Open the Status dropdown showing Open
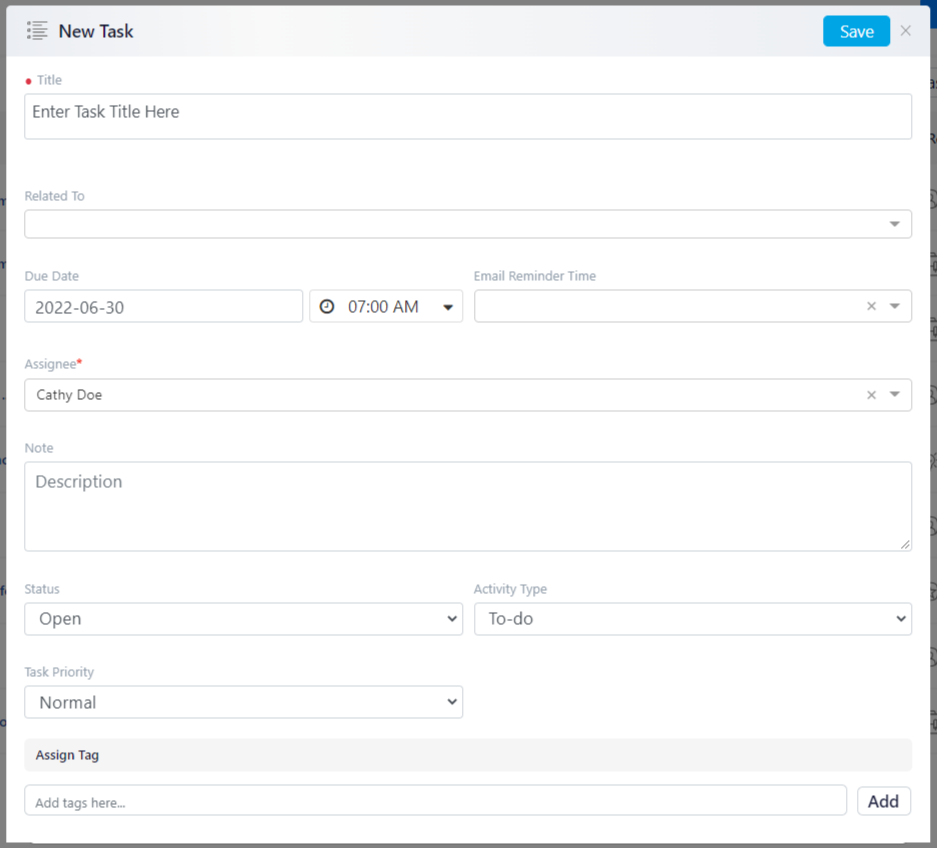The image size is (937, 848). coord(243,619)
